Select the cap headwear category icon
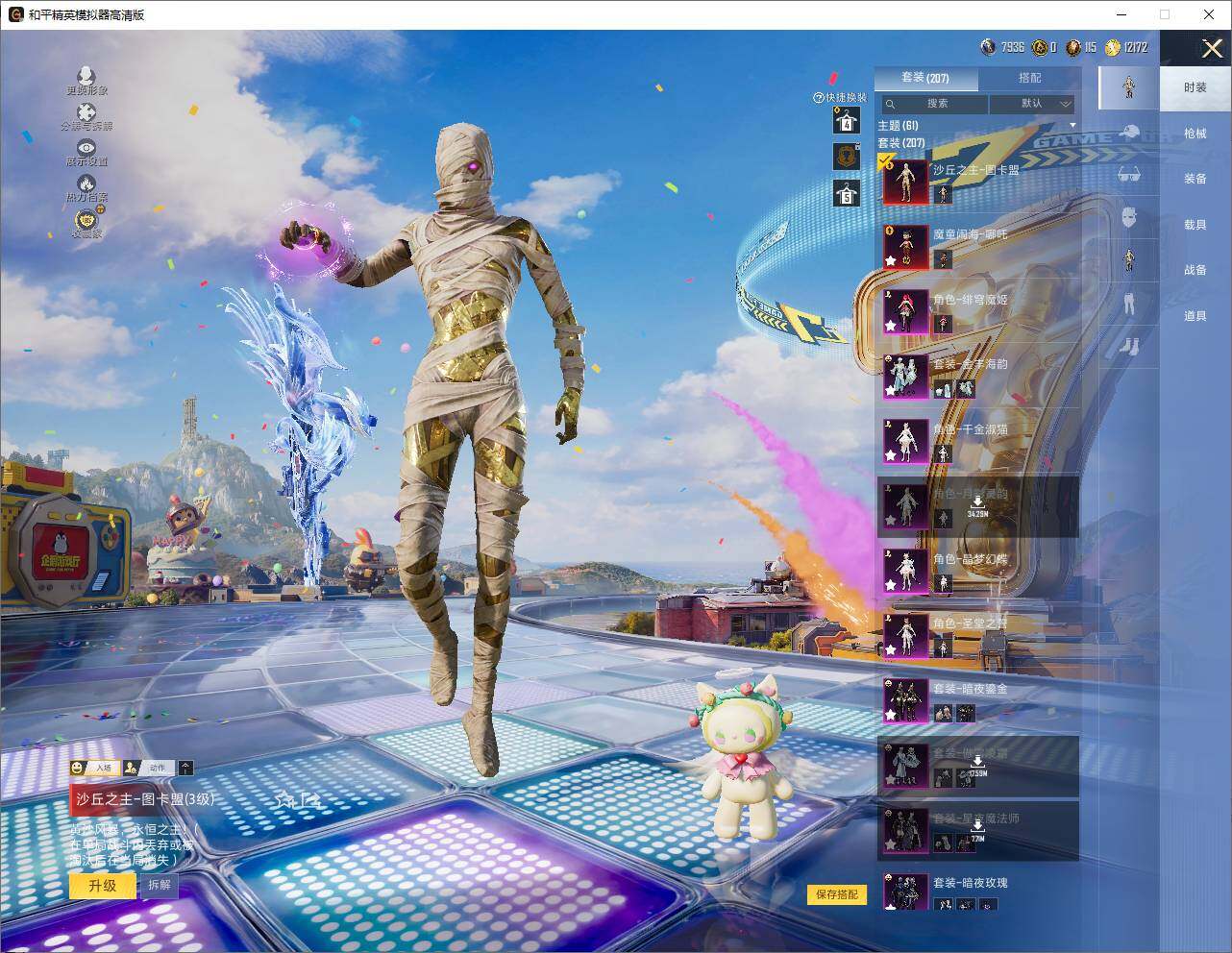The height and width of the screenshot is (953, 1232). tap(1130, 133)
